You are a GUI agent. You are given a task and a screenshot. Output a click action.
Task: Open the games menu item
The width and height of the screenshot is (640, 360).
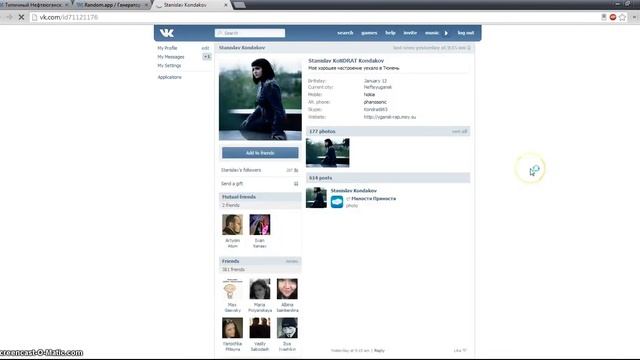click(x=369, y=33)
